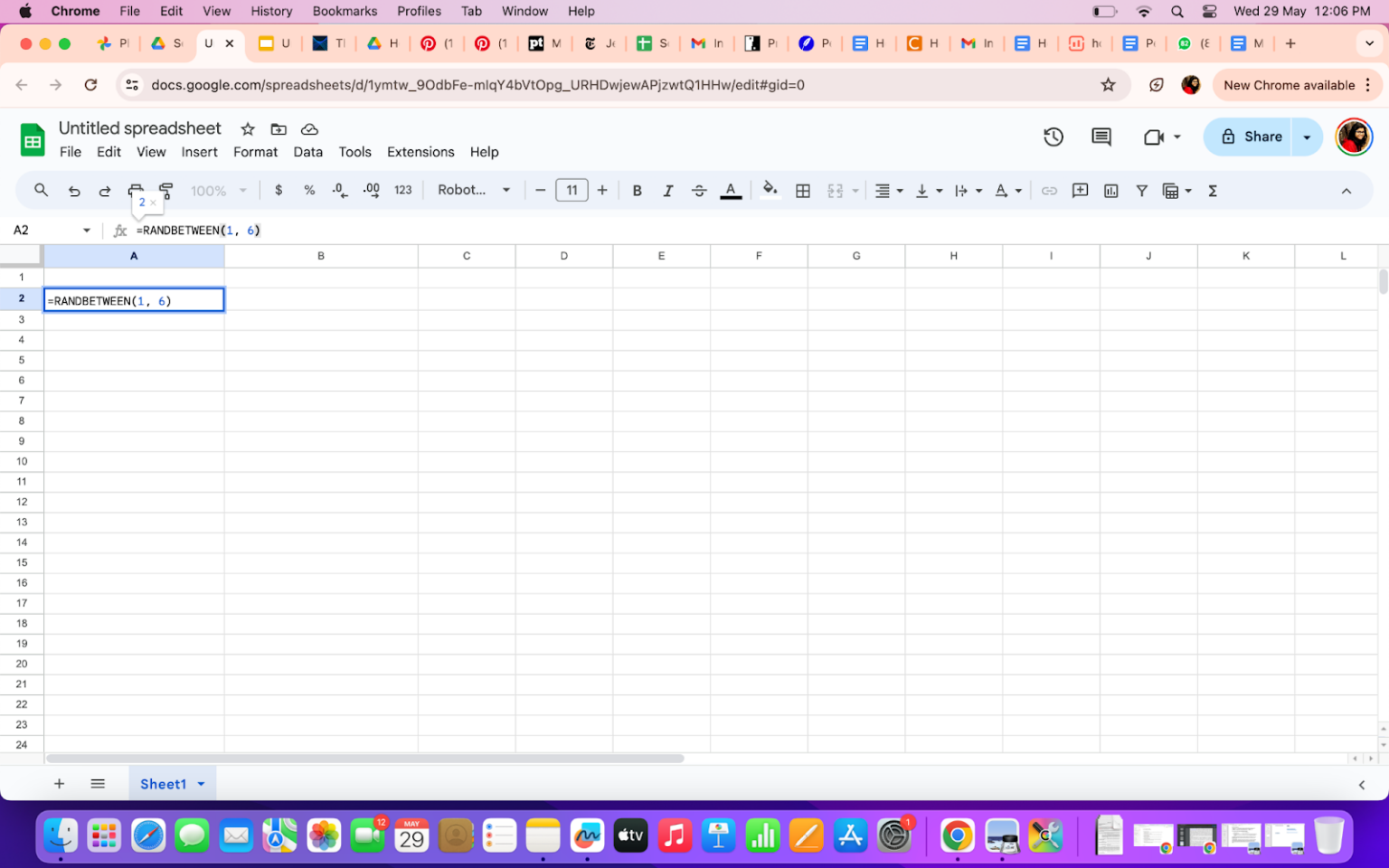Image resolution: width=1389 pixels, height=868 pixels.
Task: Insert a comment from the toolbar
Action: 1080,191
